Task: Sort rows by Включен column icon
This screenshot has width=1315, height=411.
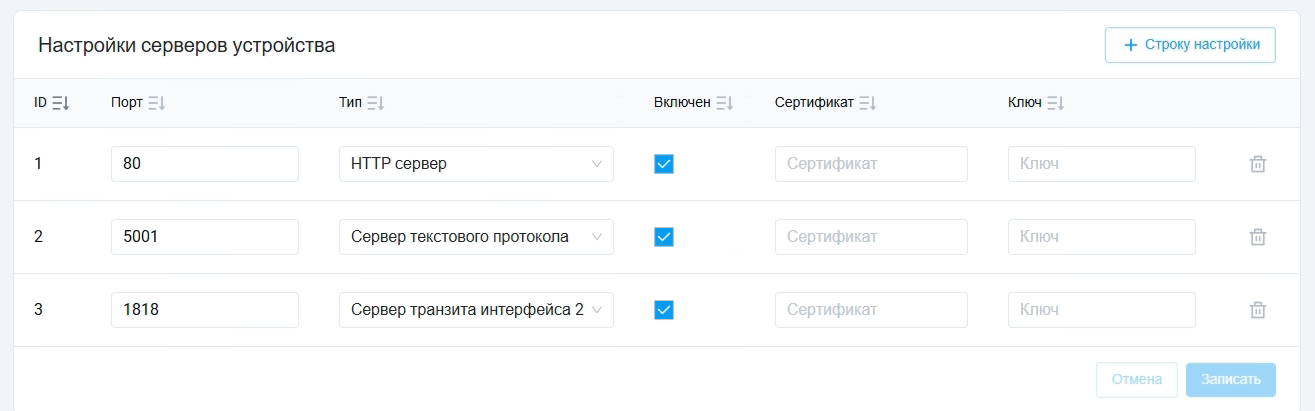Action: point(725,103)
